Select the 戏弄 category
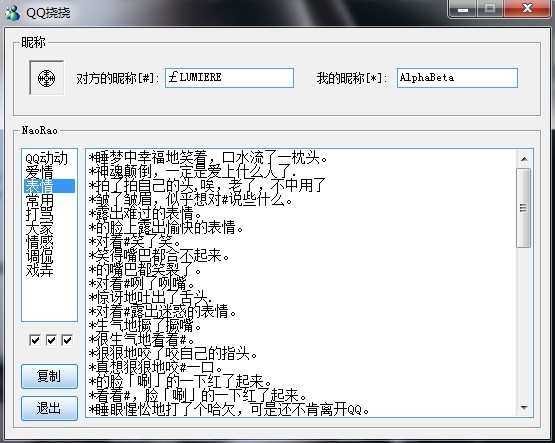 point(40,271)
